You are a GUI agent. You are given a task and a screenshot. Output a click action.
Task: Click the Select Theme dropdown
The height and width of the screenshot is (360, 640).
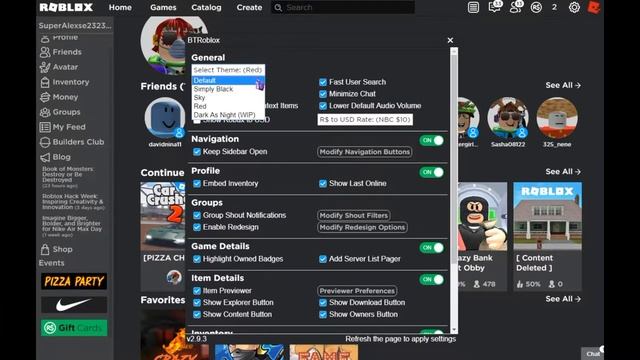[x=228, y=70]
